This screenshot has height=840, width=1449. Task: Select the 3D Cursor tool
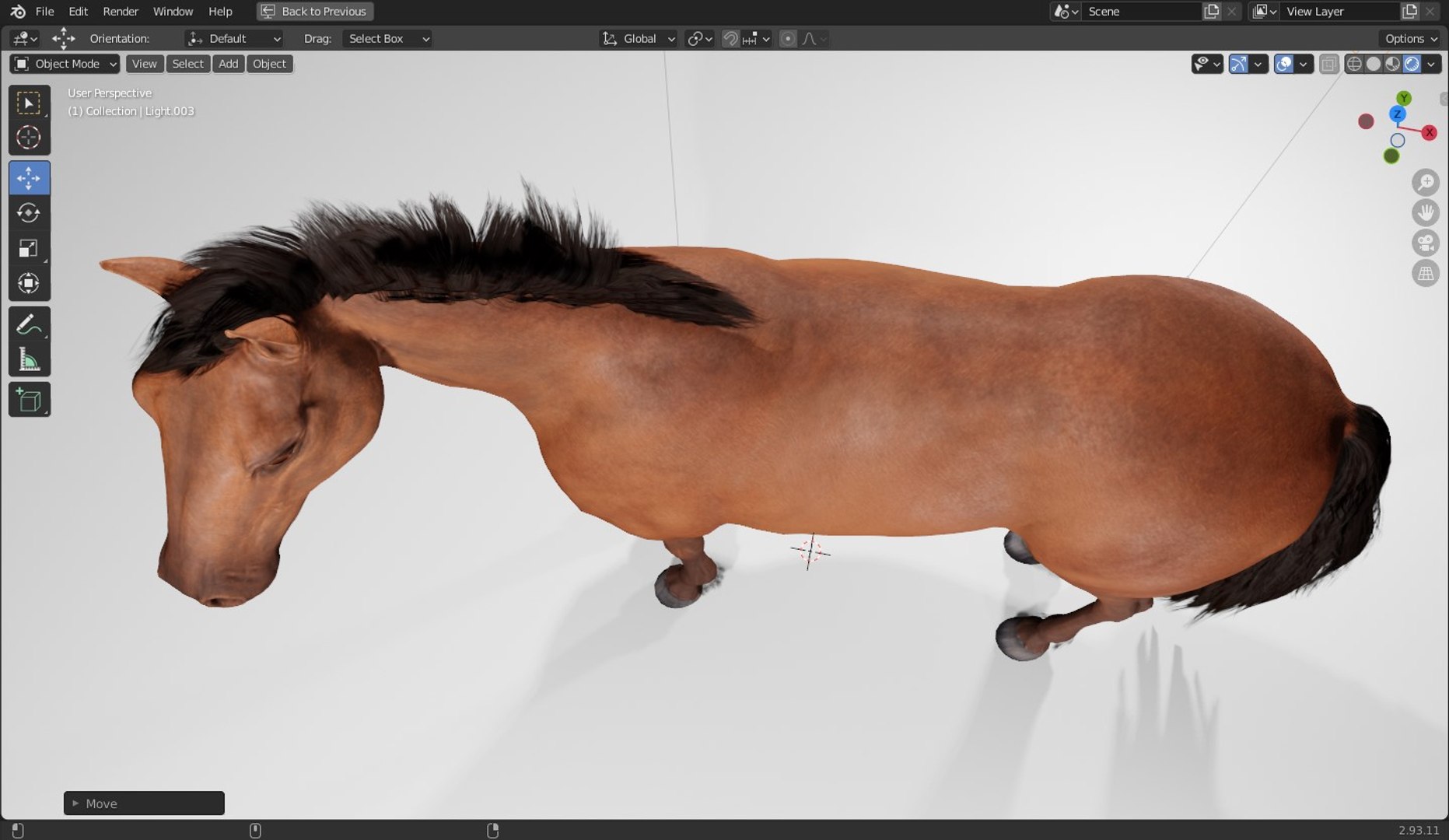pos(29,138)
